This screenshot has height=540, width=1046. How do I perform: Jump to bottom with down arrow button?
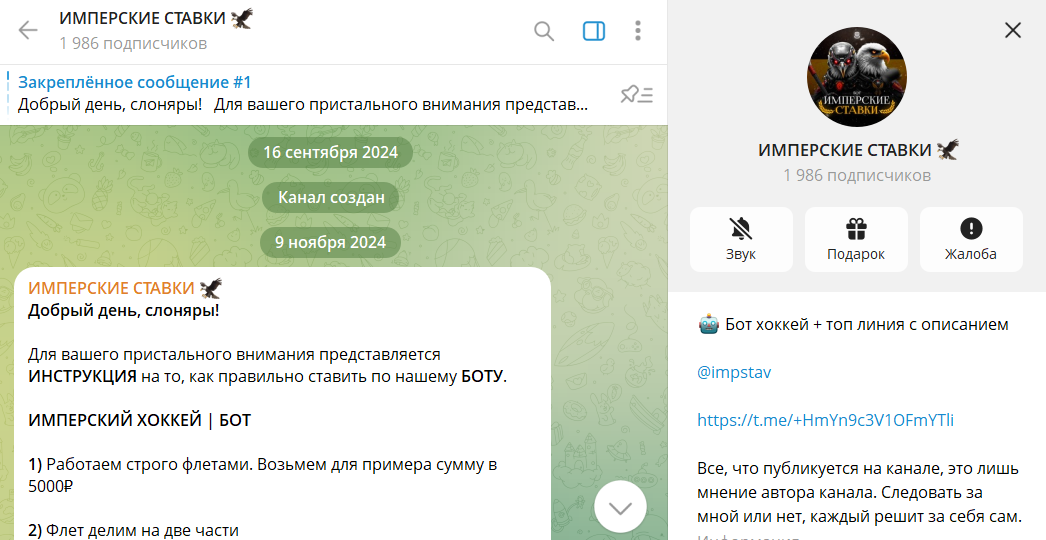620,507
